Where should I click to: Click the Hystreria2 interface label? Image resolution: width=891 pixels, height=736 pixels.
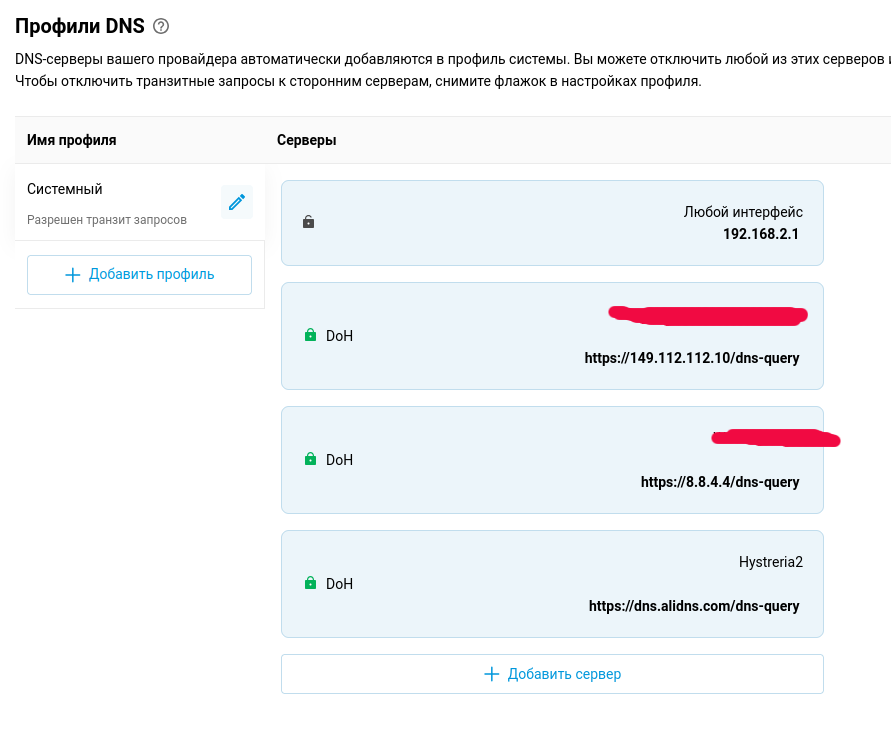[x=770, y=562]
